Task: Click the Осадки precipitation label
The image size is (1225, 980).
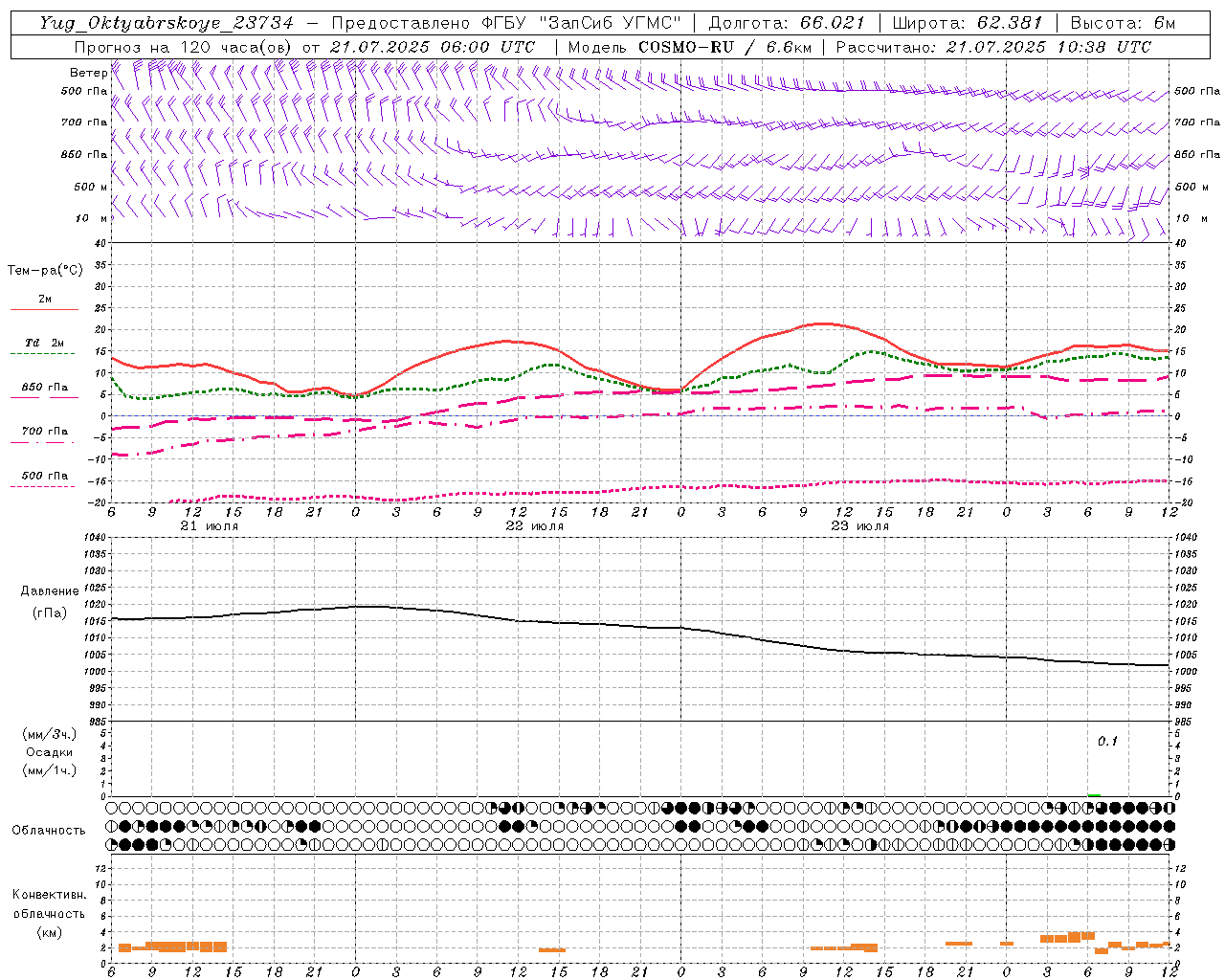Action: 50,752
